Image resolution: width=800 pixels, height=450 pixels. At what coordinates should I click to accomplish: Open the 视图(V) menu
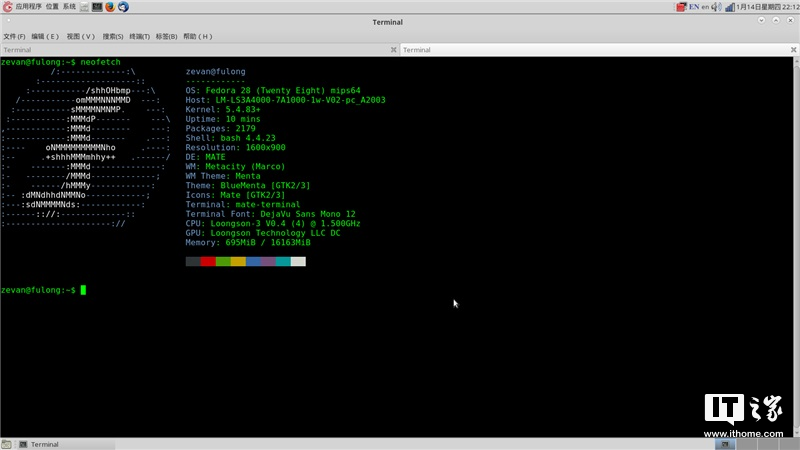click(81, 36)
